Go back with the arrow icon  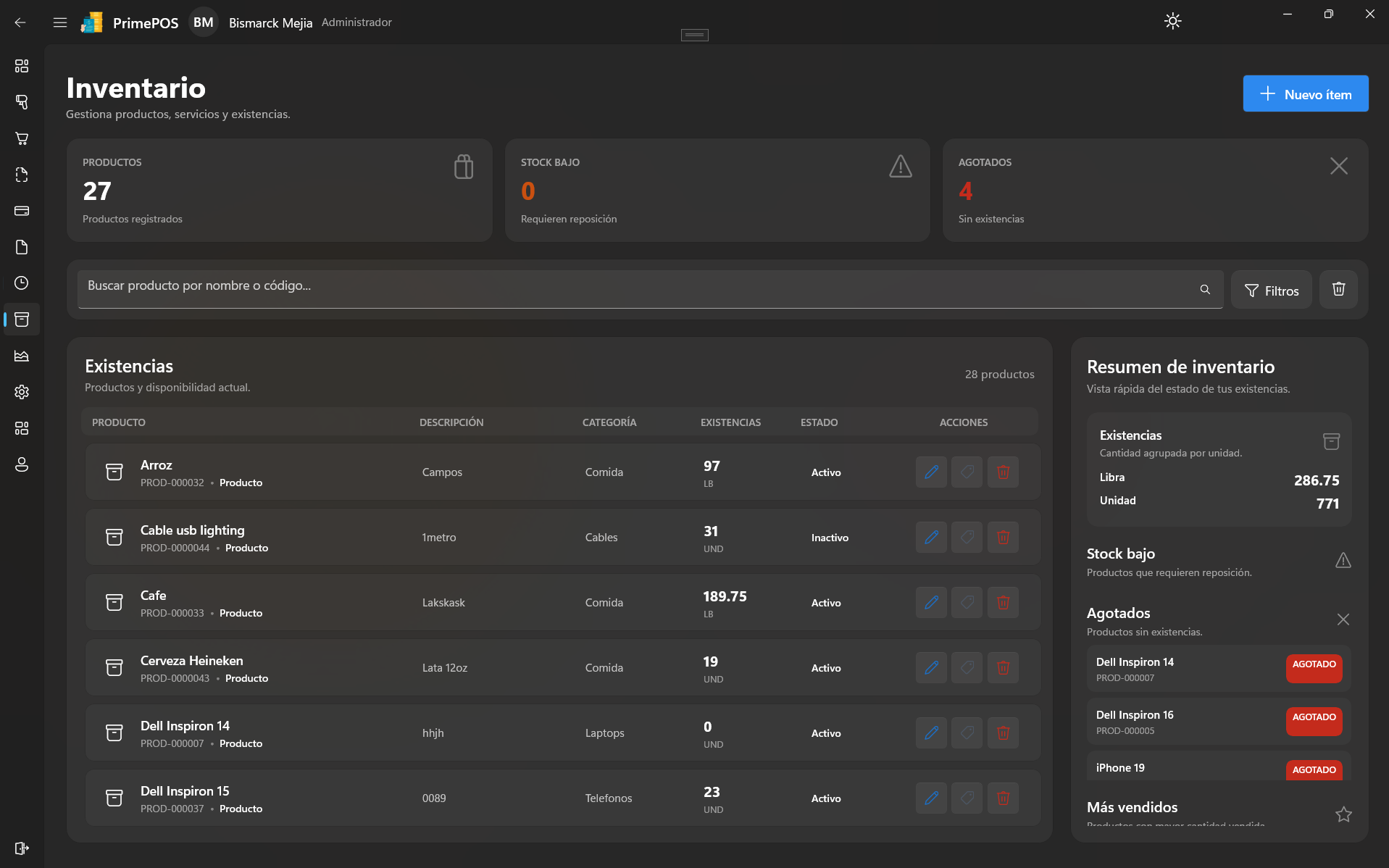pos(20,22)
